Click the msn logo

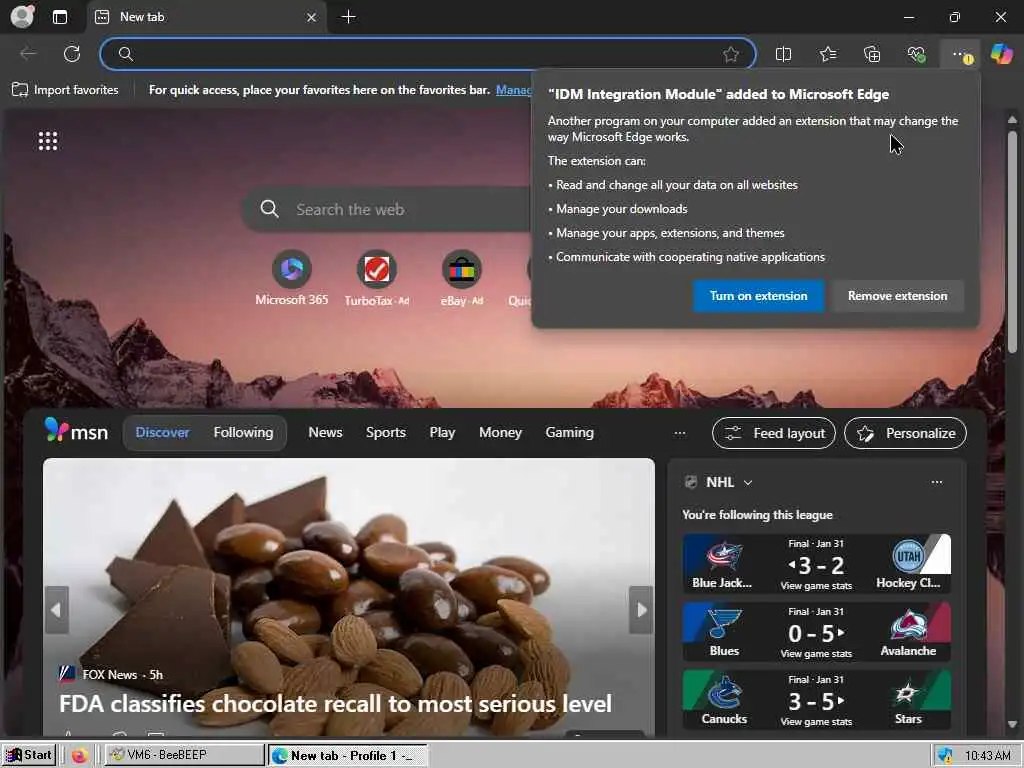pyautogui.click(x=76, y=431)
